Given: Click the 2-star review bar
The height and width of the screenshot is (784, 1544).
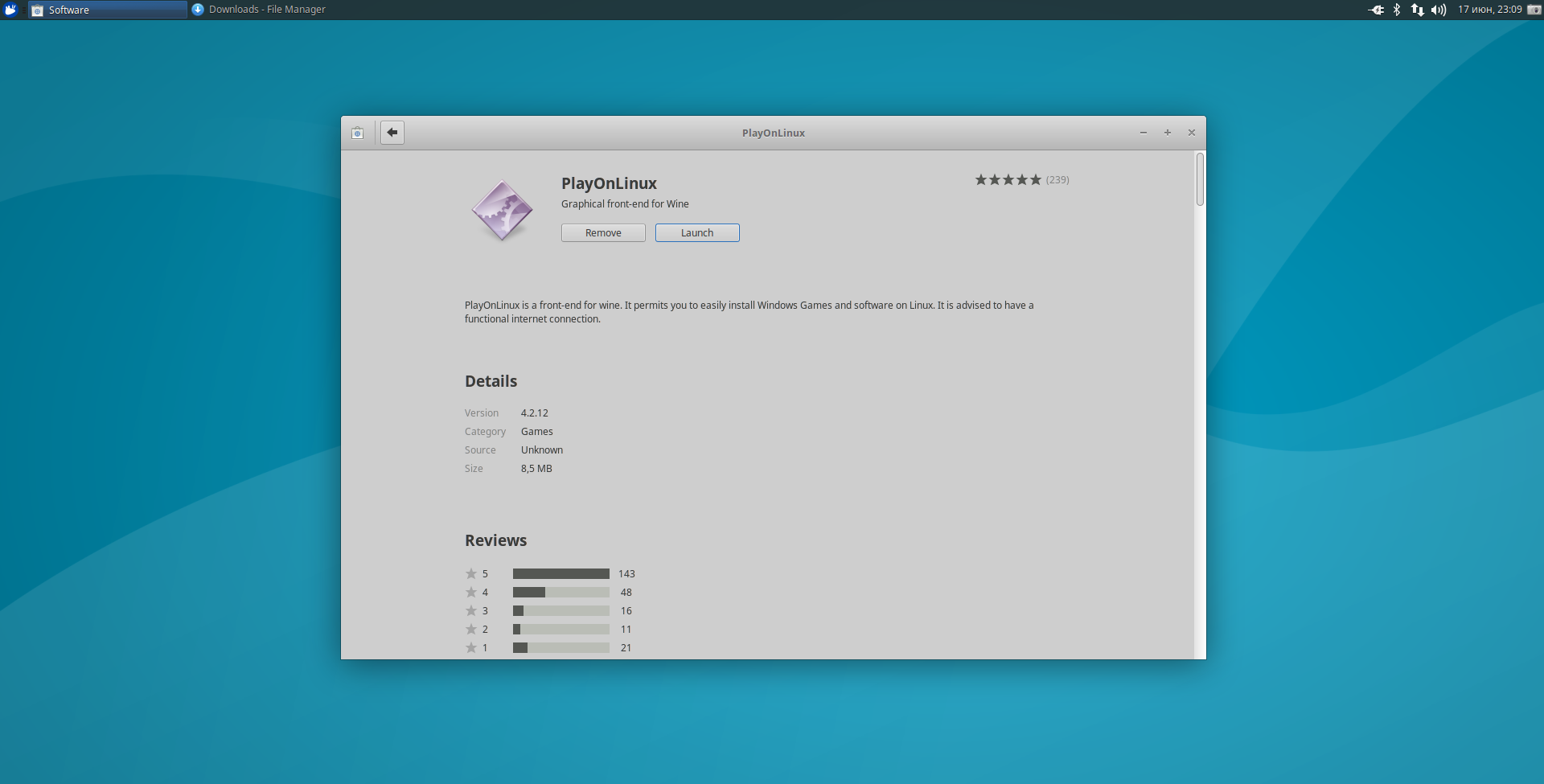Looking at the screenshot, I should tap(561, 630).
